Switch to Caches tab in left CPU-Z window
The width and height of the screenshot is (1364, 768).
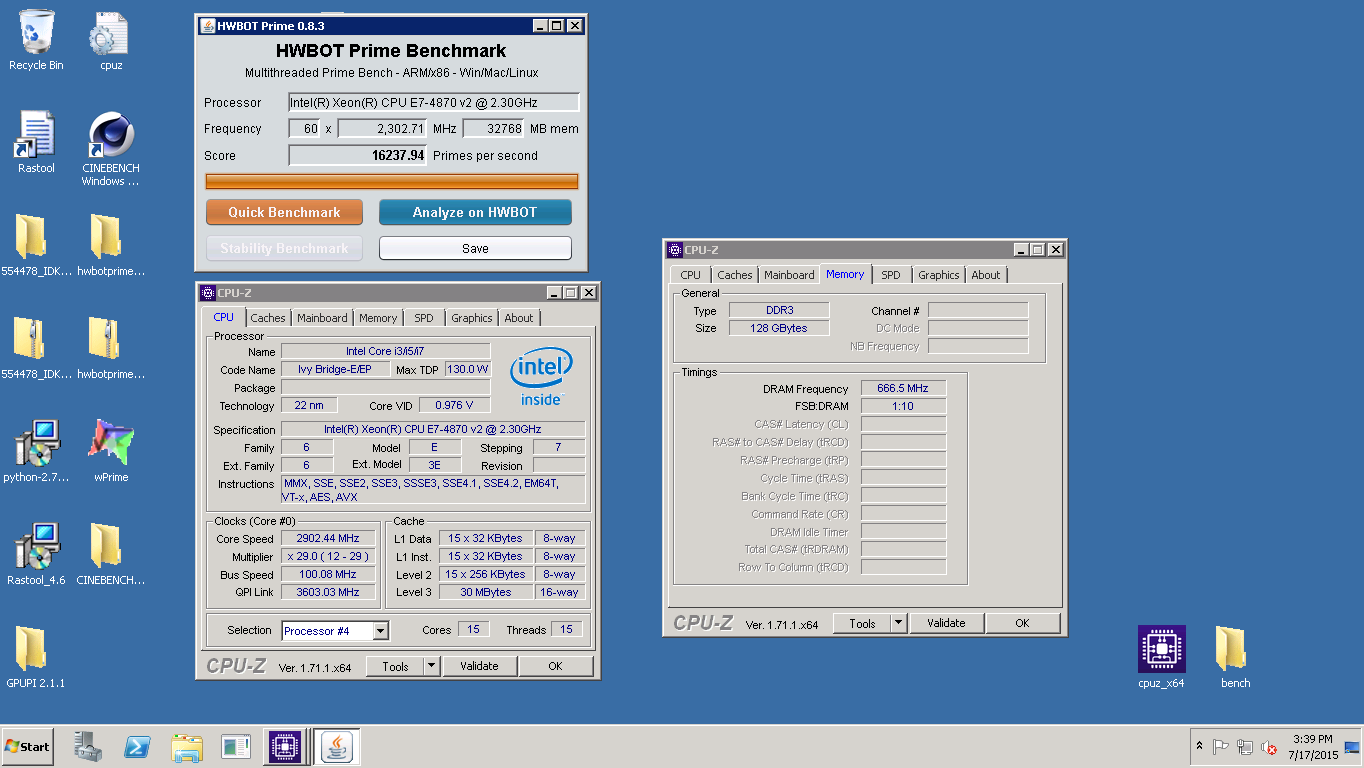[x=268, y=318]
